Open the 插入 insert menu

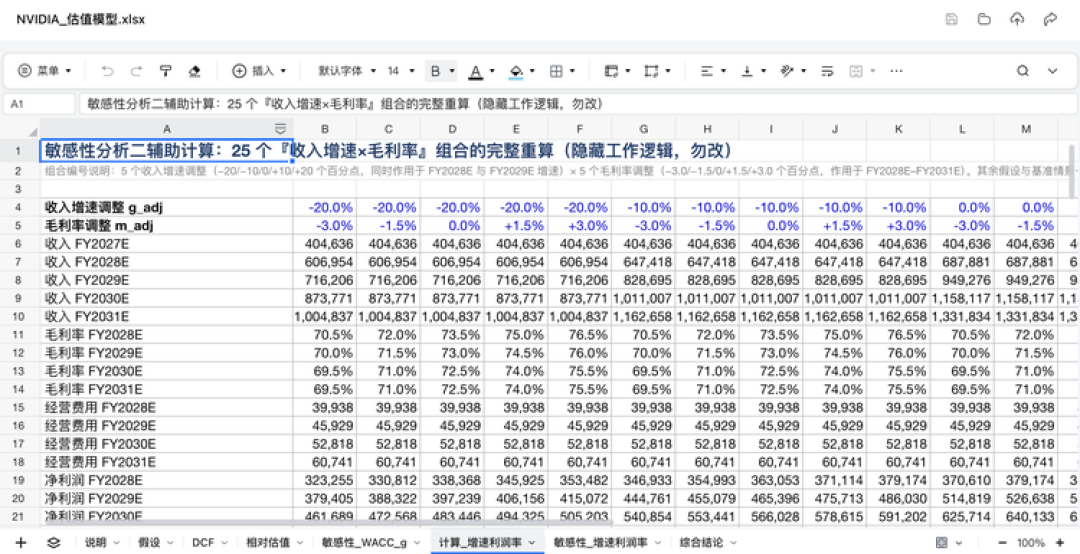click(259, 71)
